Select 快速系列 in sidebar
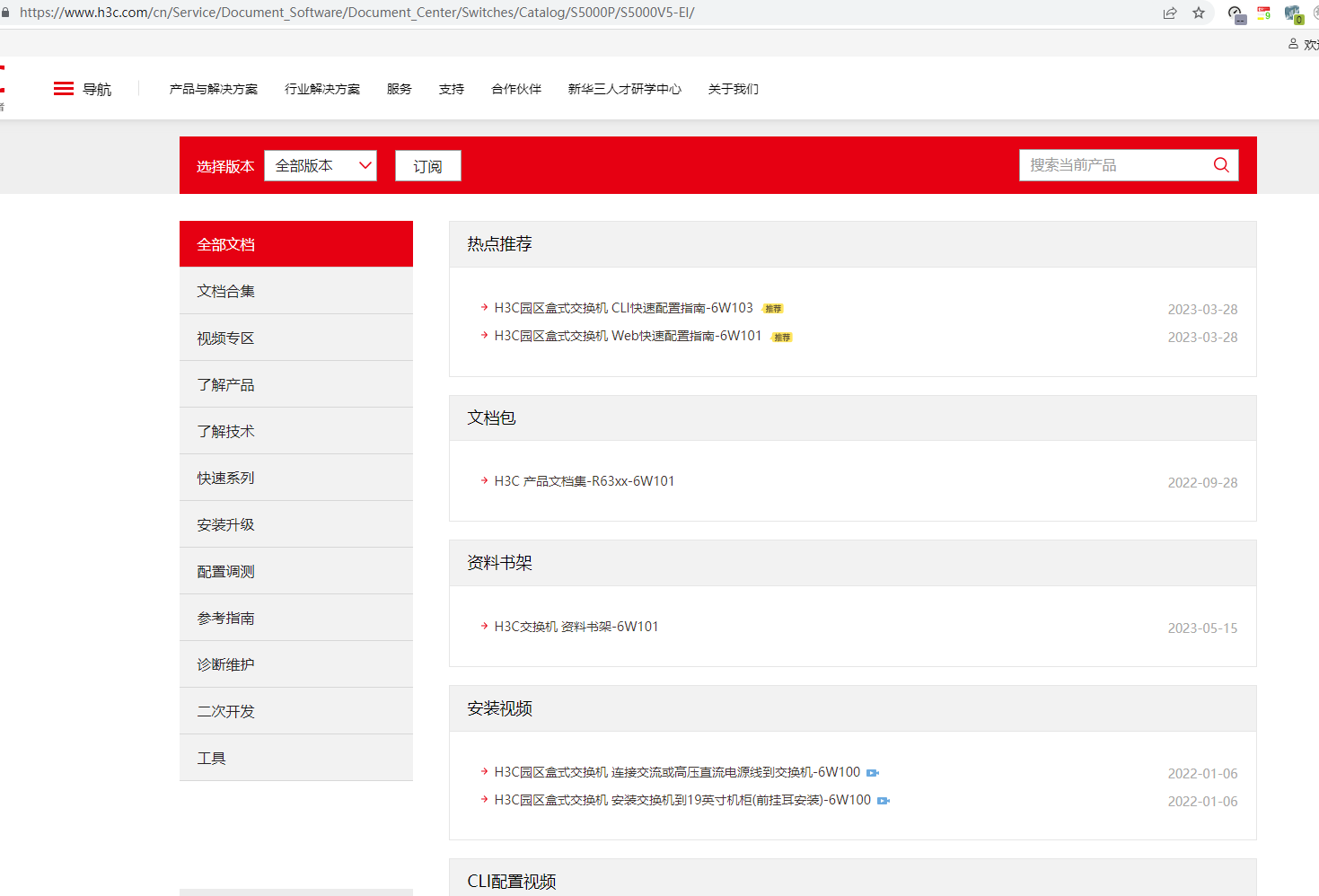The image size is (1319, 896). (x=296, y=478)
